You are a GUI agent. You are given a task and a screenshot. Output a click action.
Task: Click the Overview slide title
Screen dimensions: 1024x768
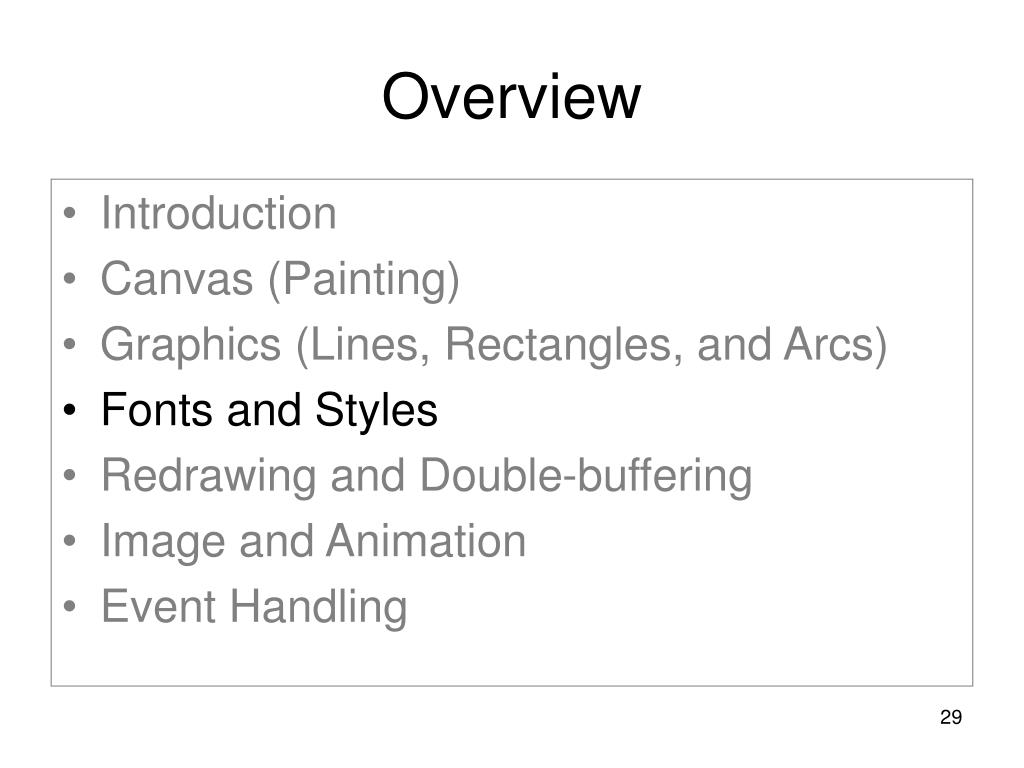pyautogui.click(x=511, y=97)
